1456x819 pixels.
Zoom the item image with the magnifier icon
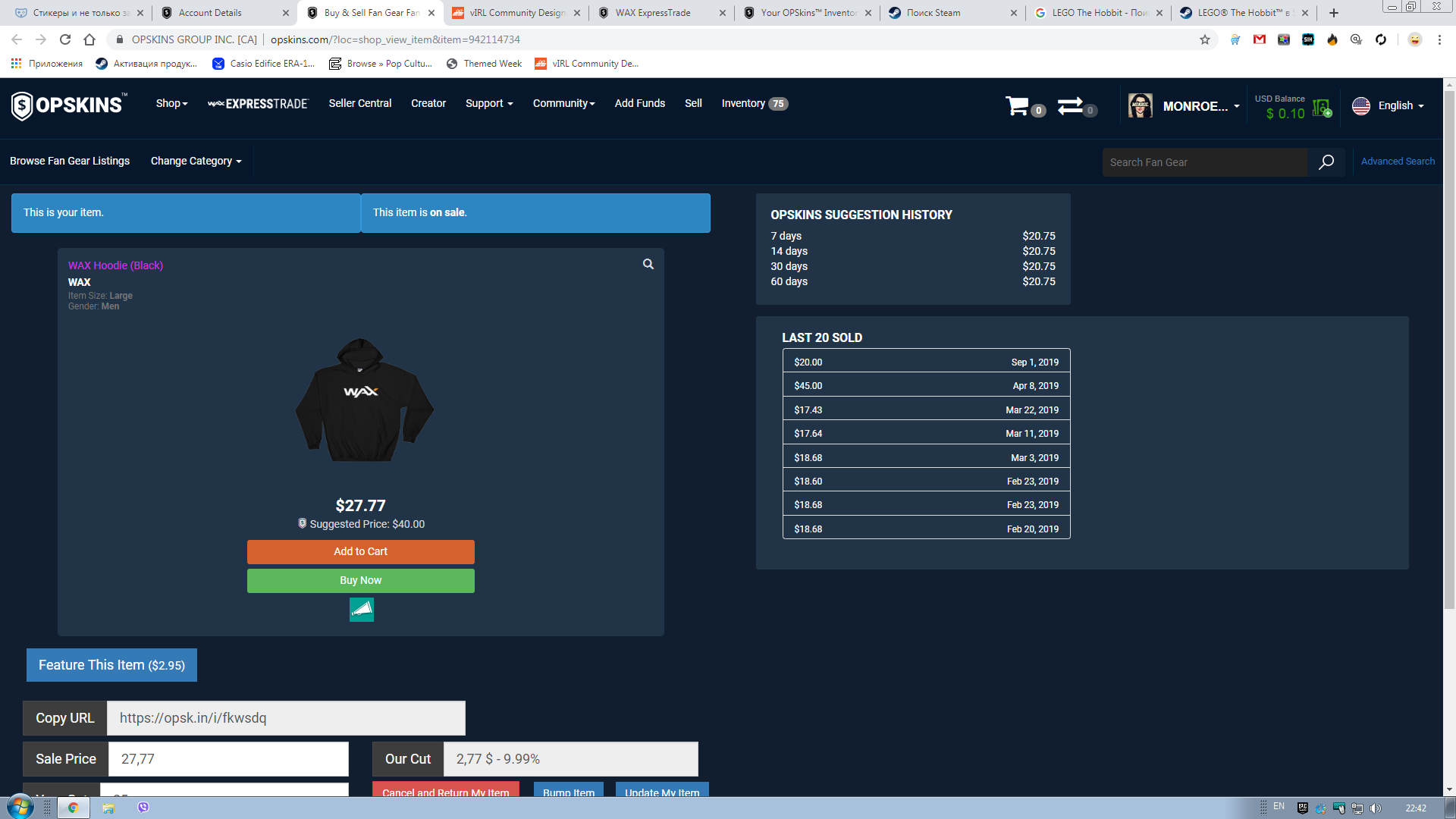(x=648, y=264)
